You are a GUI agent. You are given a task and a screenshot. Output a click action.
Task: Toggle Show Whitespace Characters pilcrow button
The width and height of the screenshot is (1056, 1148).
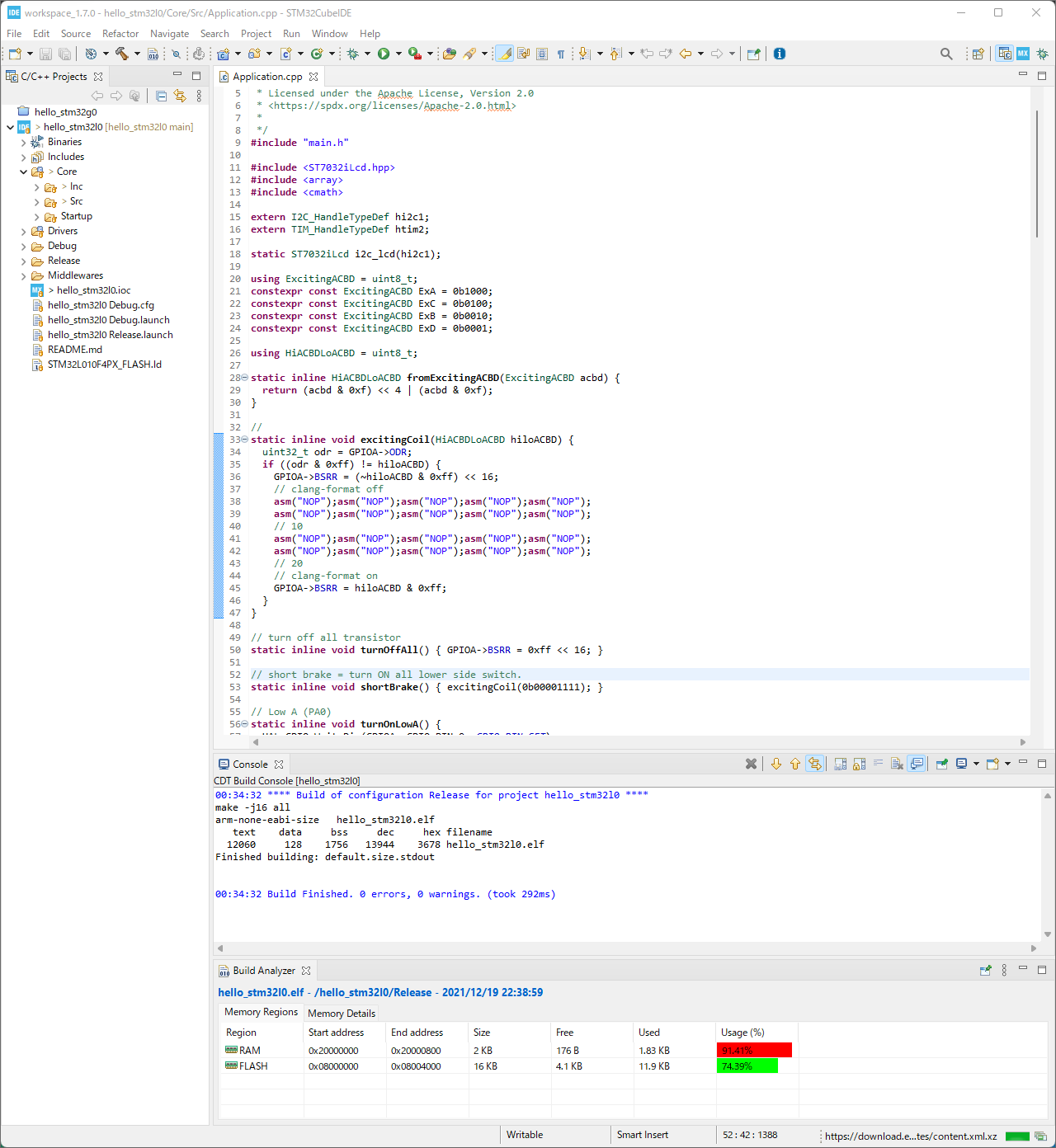561,54
